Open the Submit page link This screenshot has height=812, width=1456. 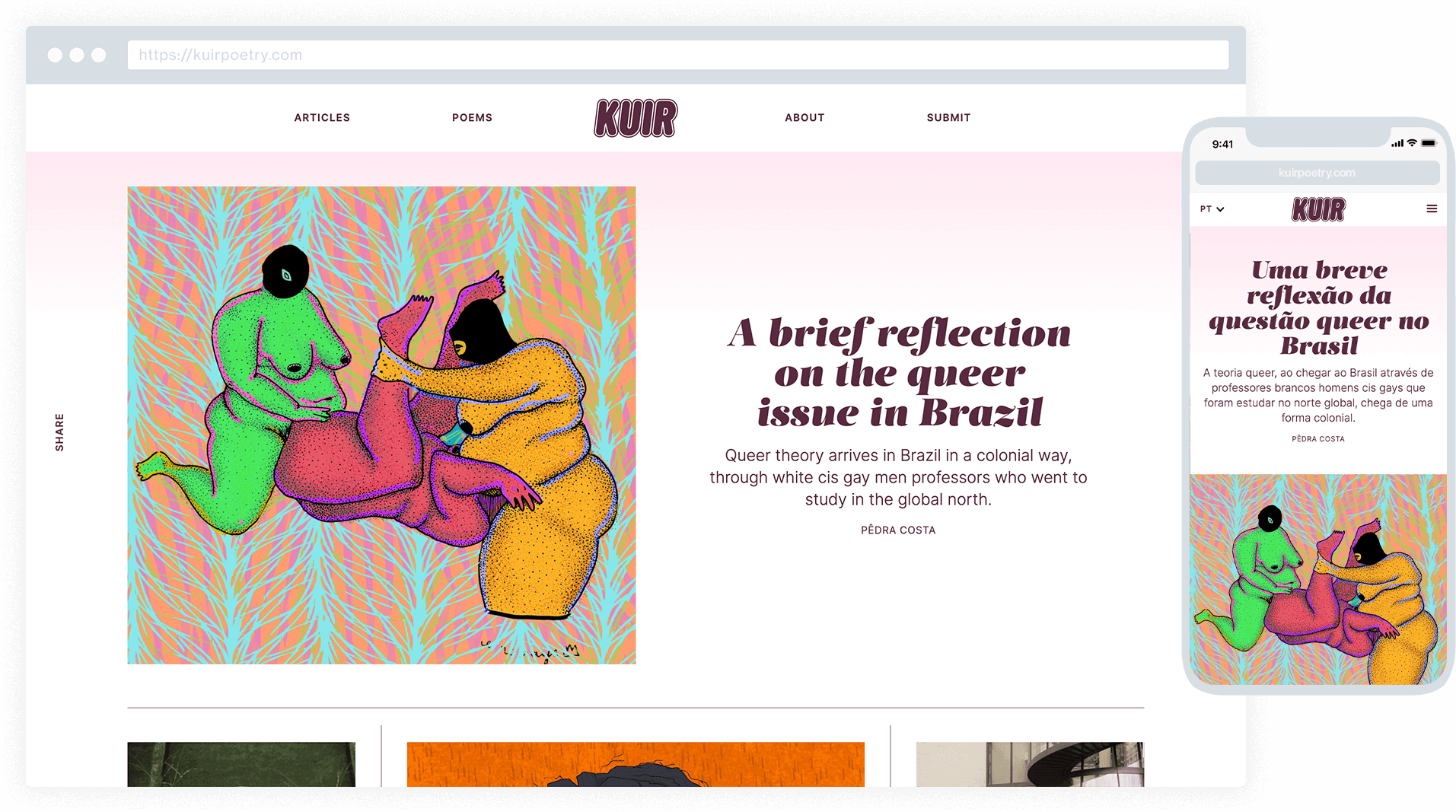point(948,117)
